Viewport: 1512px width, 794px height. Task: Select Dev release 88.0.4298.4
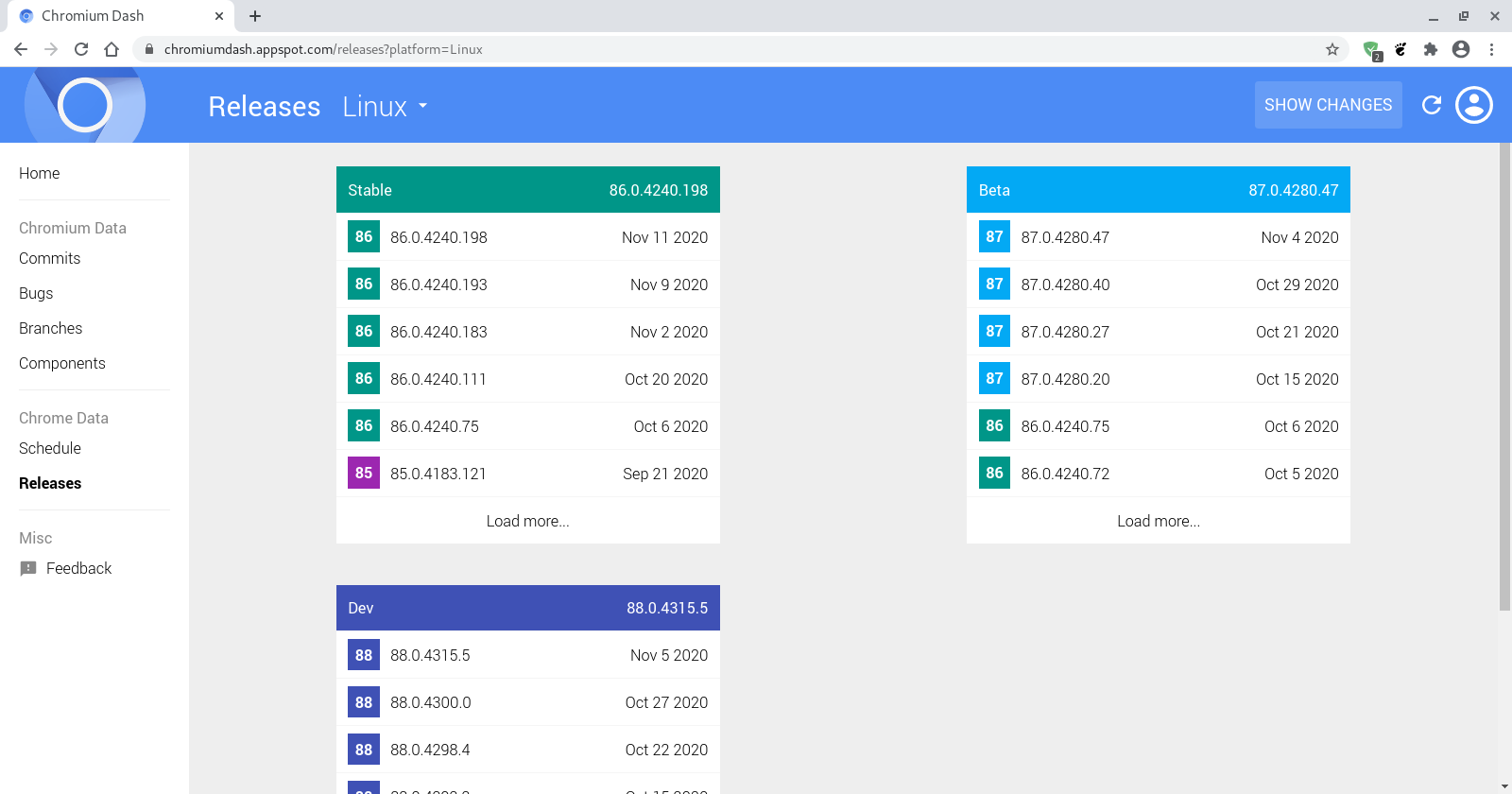(528, 750)
